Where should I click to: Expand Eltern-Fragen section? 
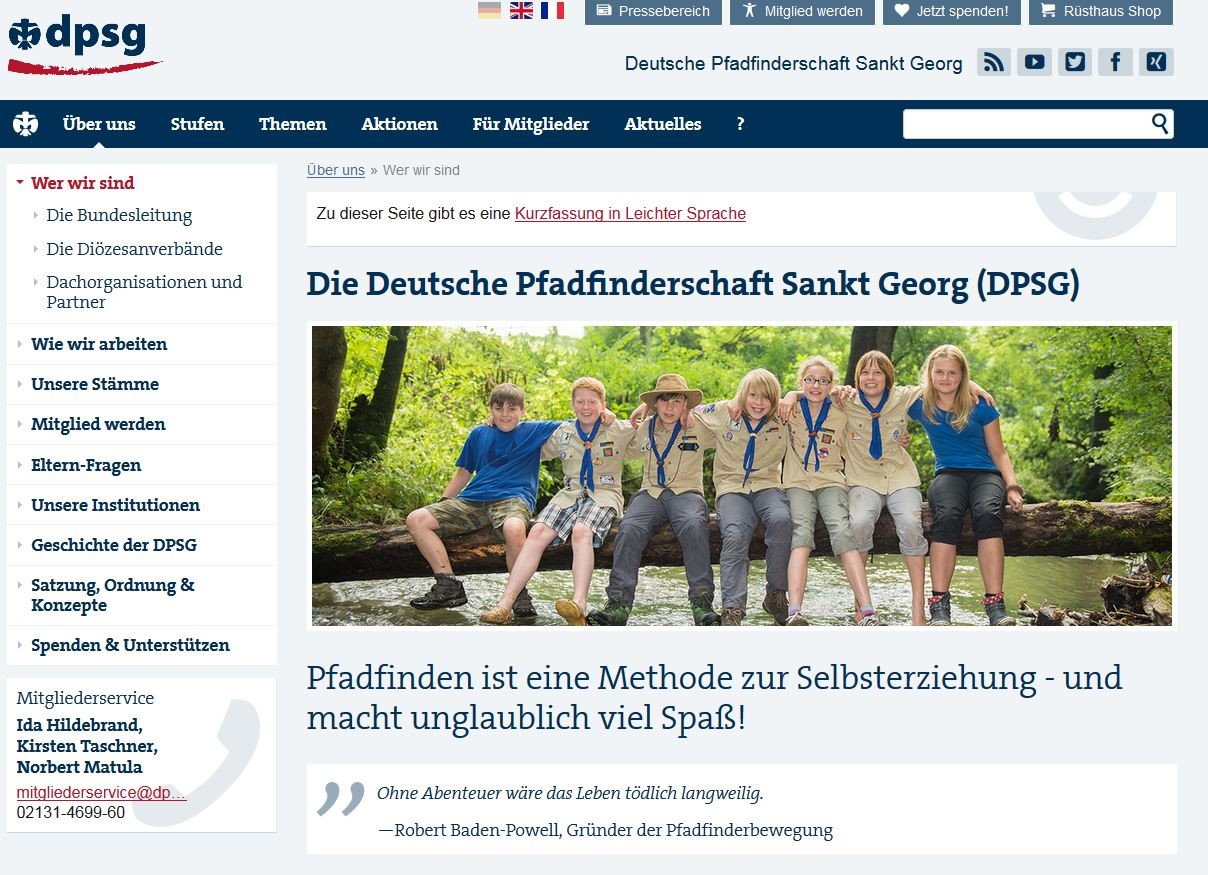(86, 465)
